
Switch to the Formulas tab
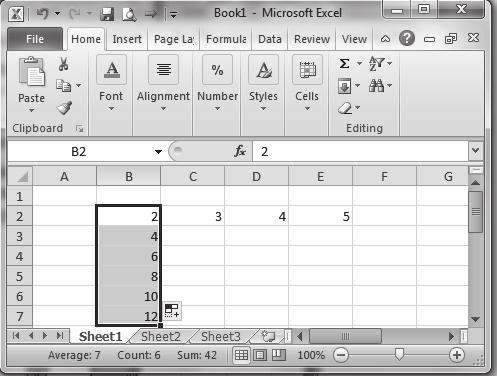226,39
